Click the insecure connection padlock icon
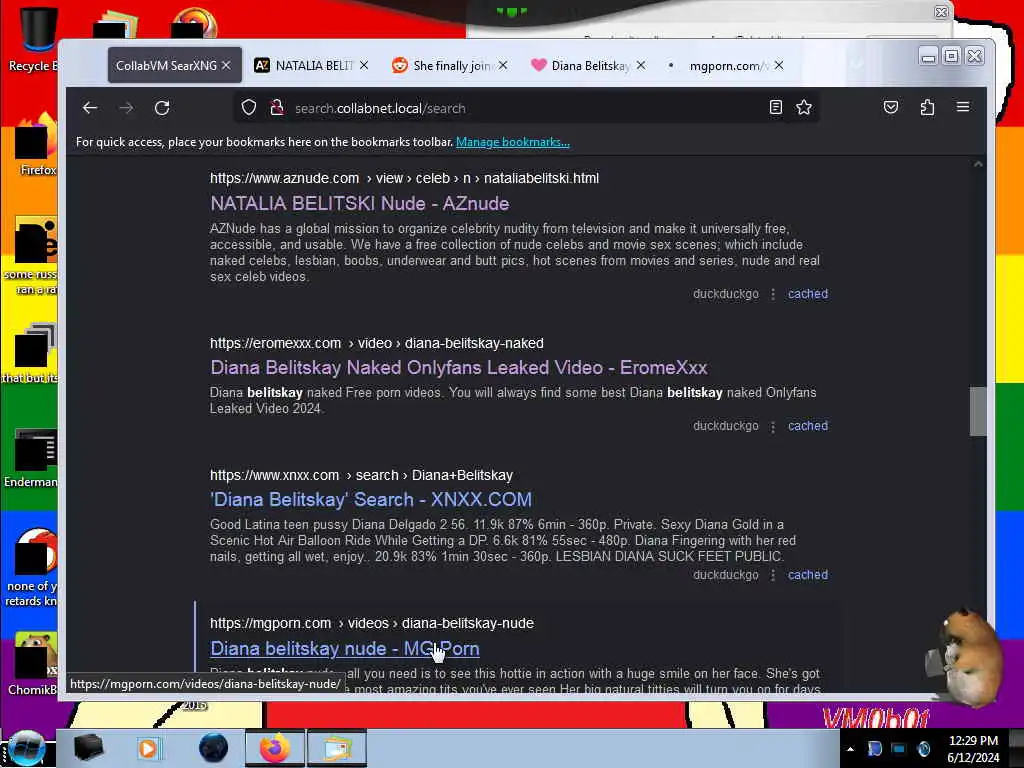 point(277,108)
